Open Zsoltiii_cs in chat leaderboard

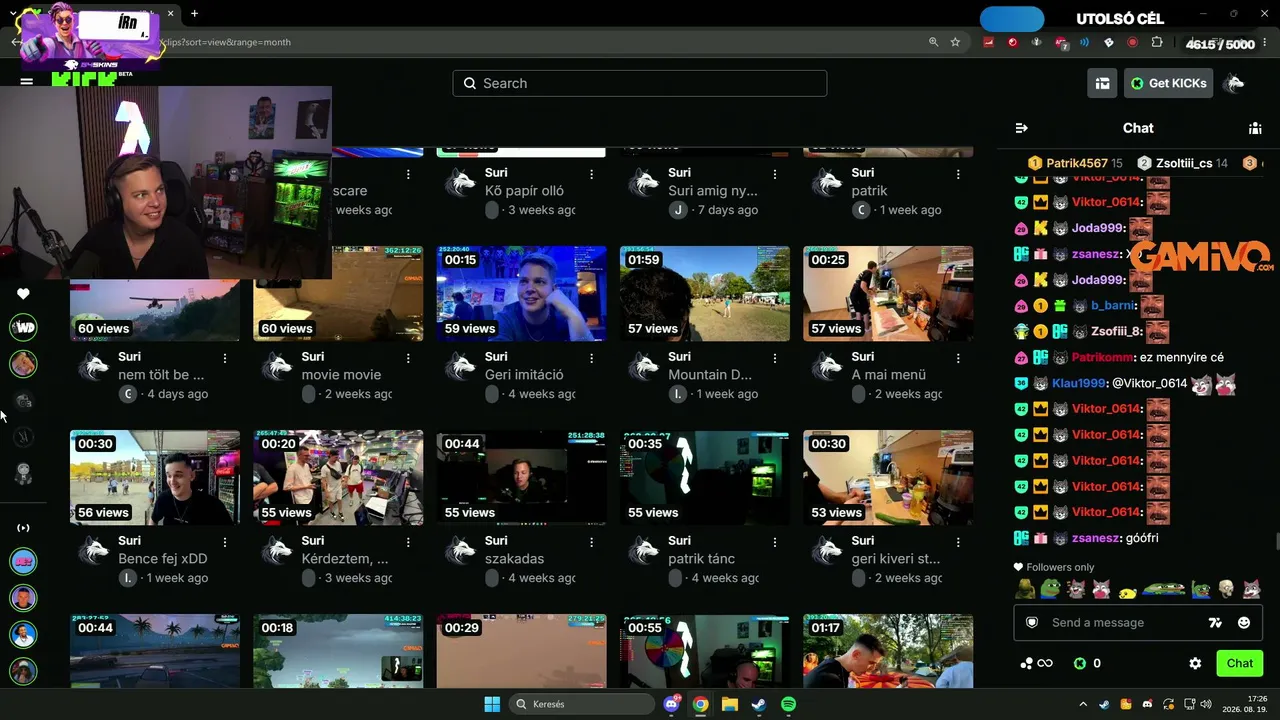coord(1185,163)
